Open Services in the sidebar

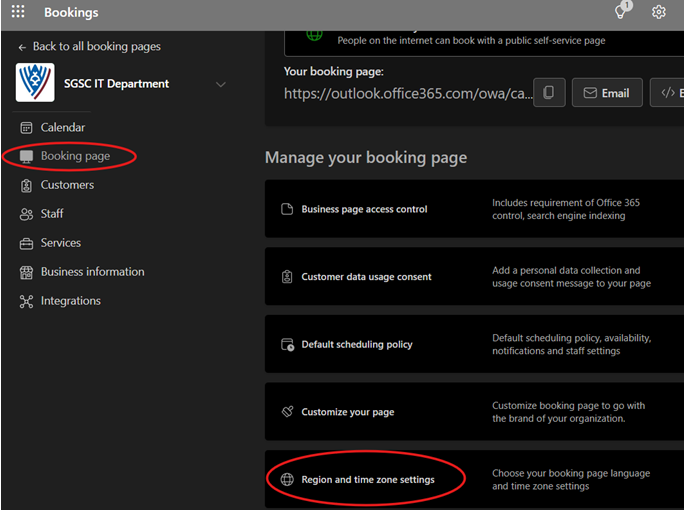pyautogui.click(x=60, y=243)
